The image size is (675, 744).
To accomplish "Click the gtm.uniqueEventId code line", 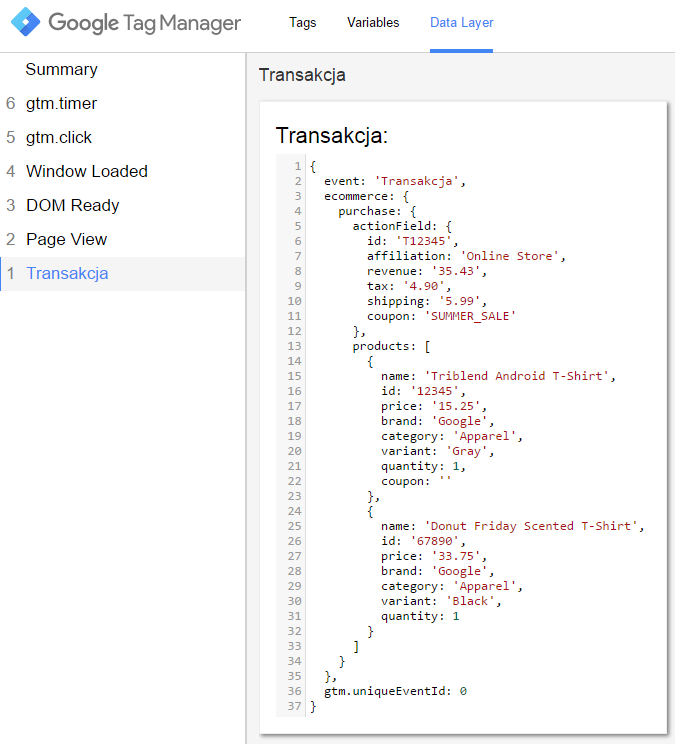I will coord(395,691).
